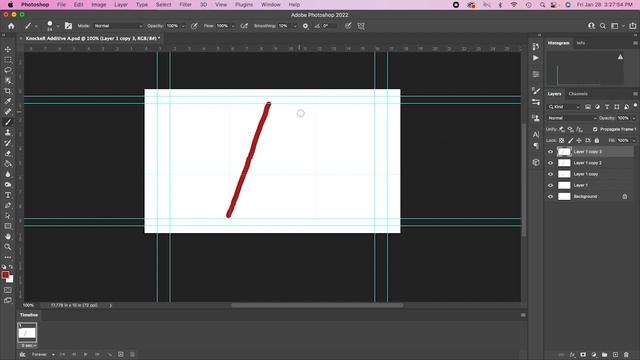This screenshot has width=640, height=360.
Task: Set the background white color swatch
Action: [x=11, y=280]
